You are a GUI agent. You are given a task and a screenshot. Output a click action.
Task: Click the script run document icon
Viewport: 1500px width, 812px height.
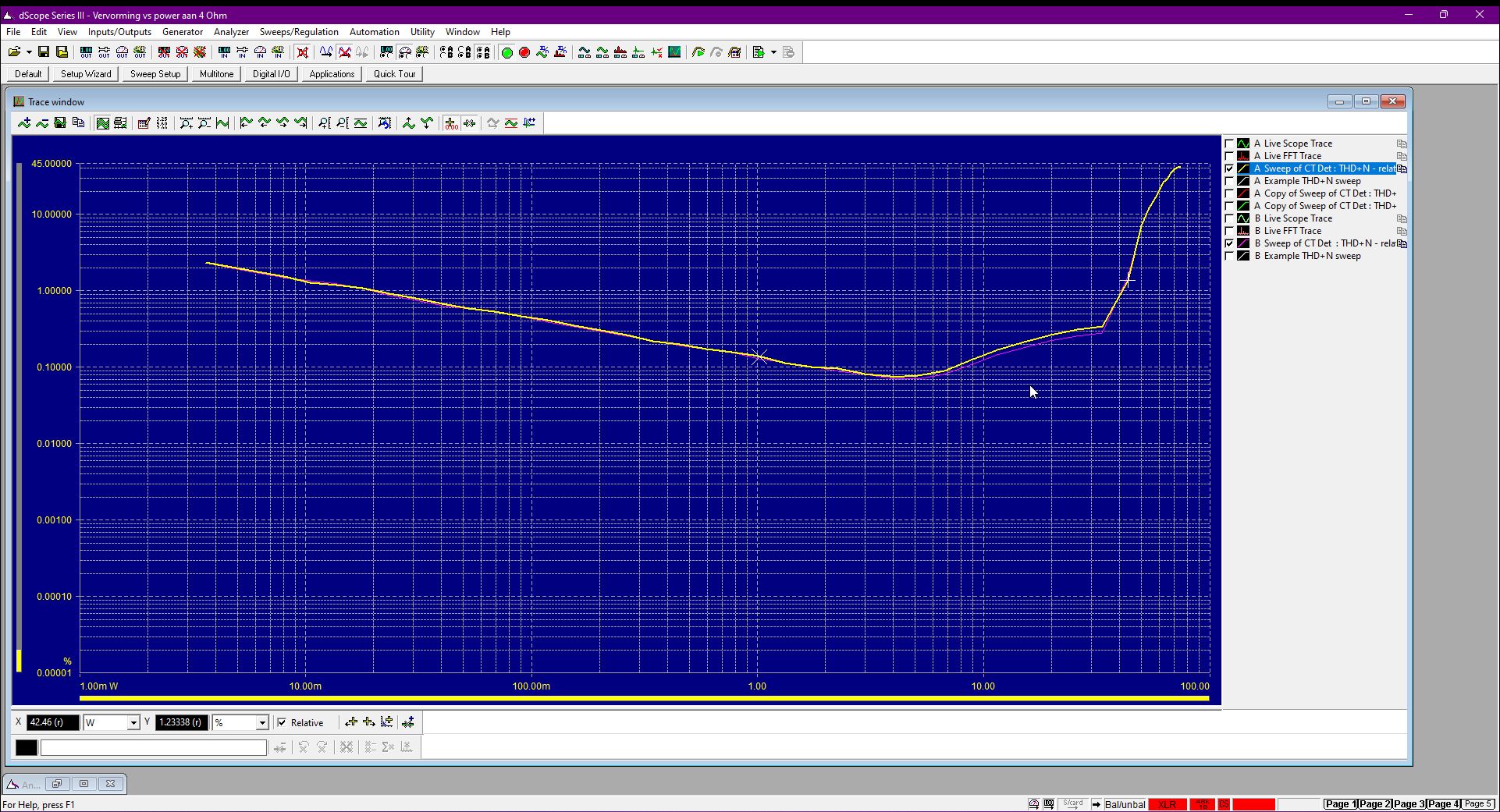pyautogui.click(x=759, y=52)
